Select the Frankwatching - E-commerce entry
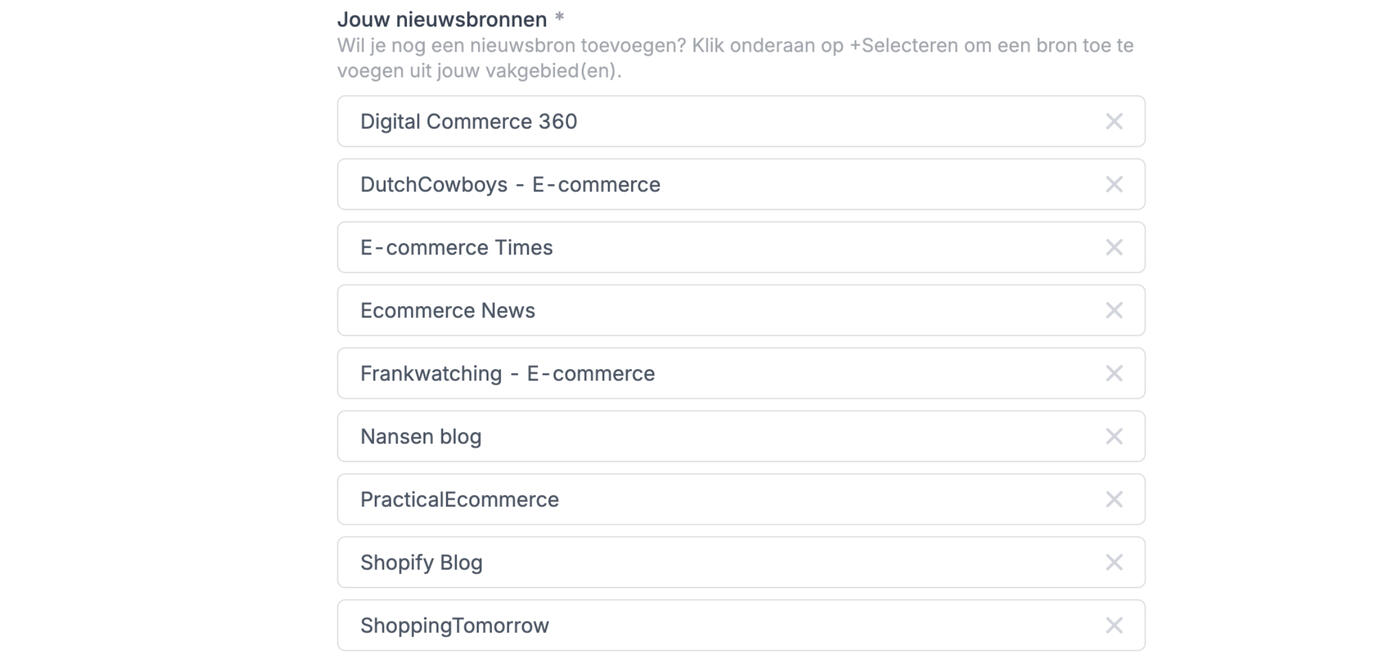 tap(507, 374)
